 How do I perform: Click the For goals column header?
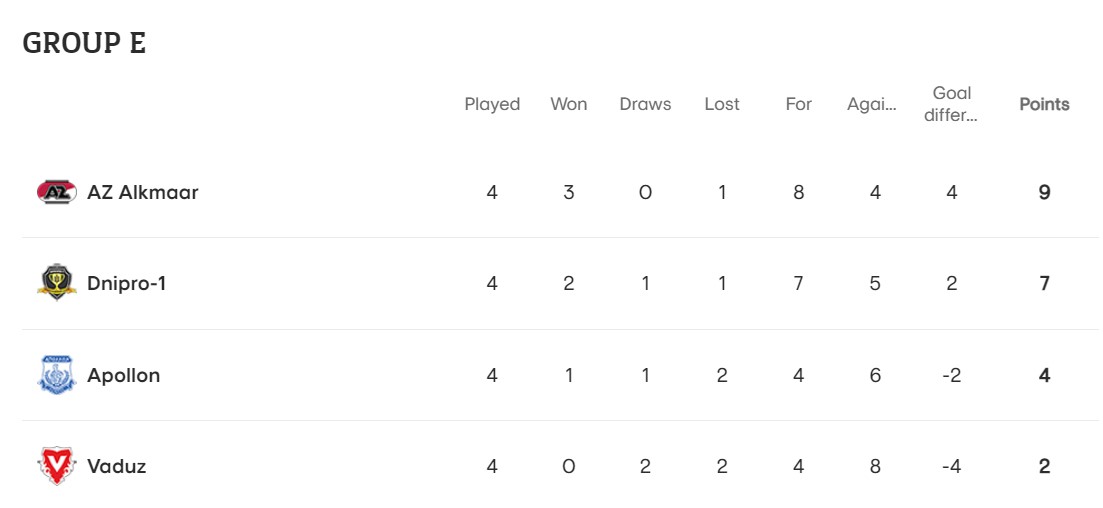[x=798, y=104]
